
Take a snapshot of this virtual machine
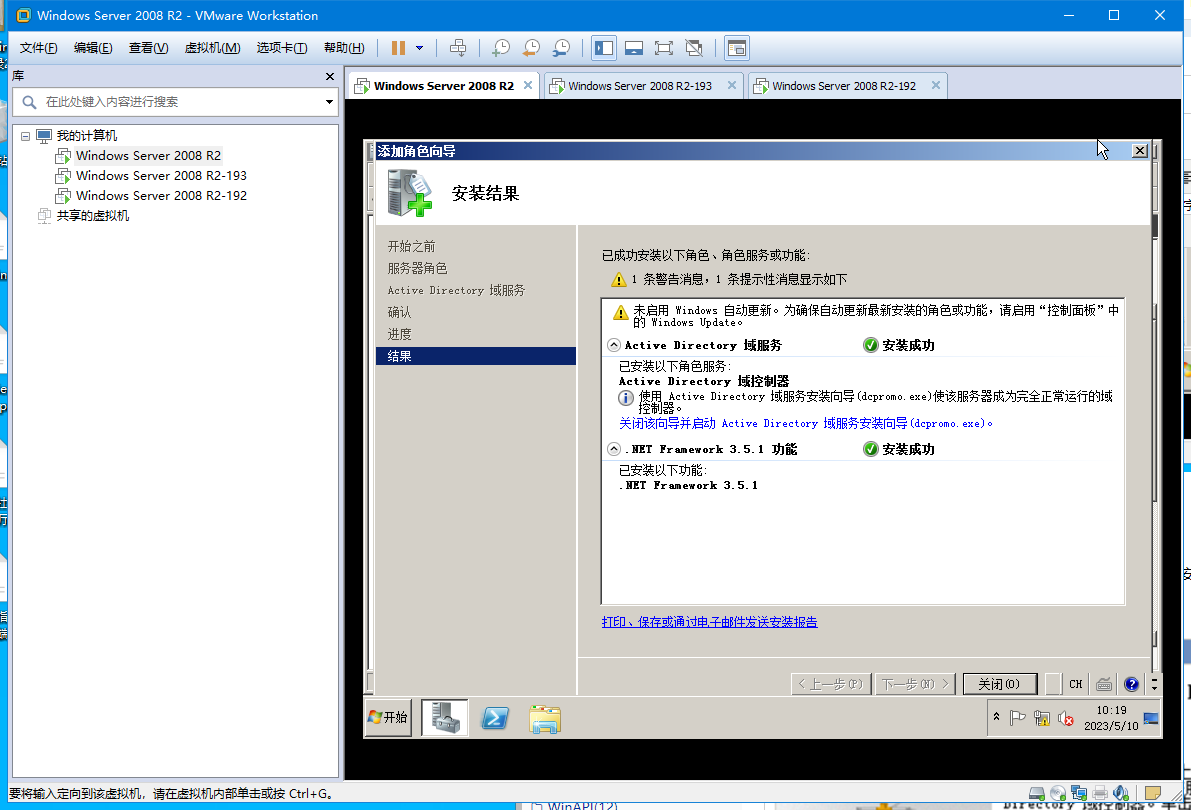click(501, 48)
